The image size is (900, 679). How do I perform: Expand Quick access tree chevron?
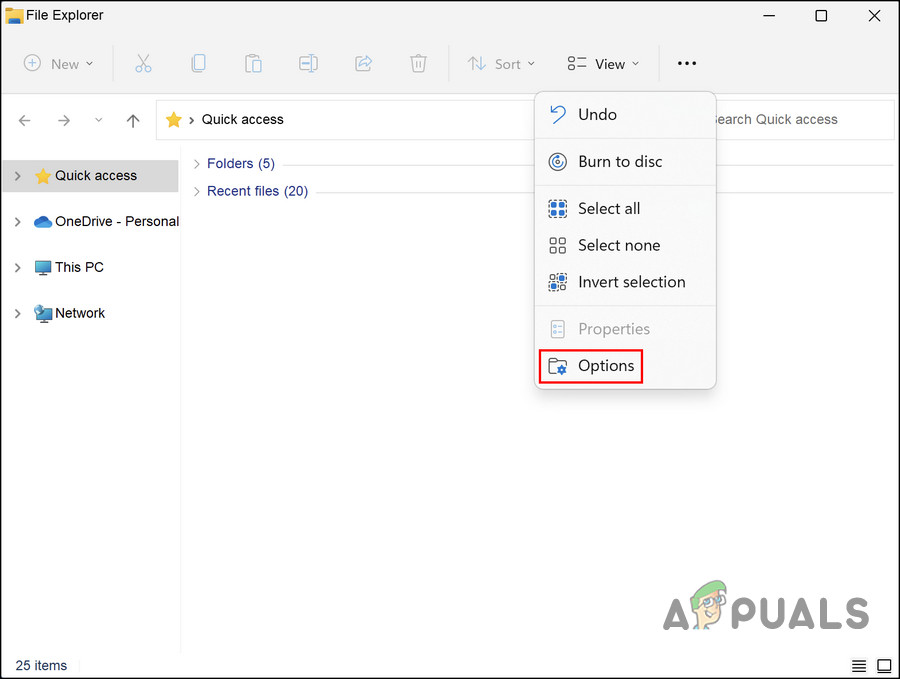tap(18, 176)
